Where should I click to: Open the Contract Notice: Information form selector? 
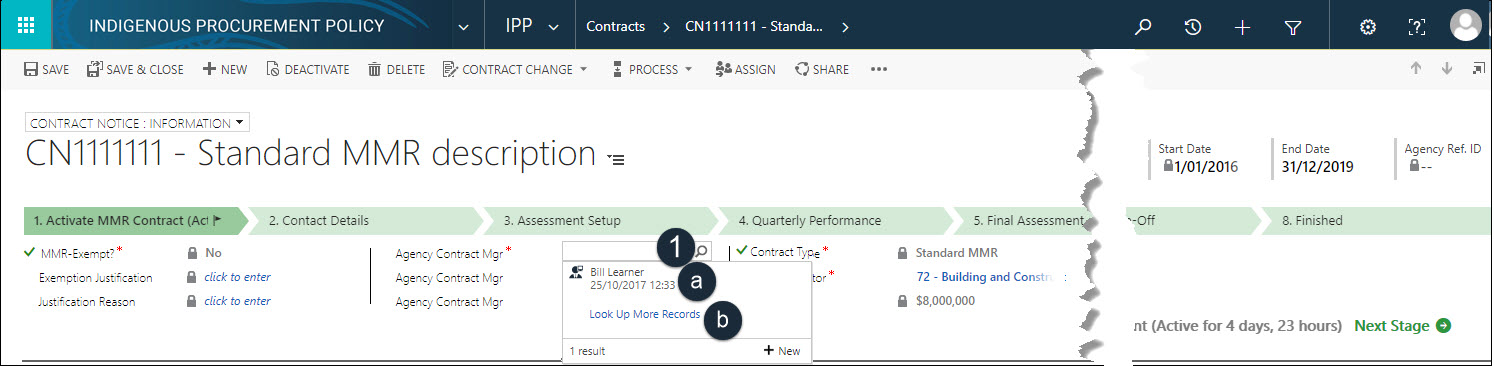coord(137,123)
